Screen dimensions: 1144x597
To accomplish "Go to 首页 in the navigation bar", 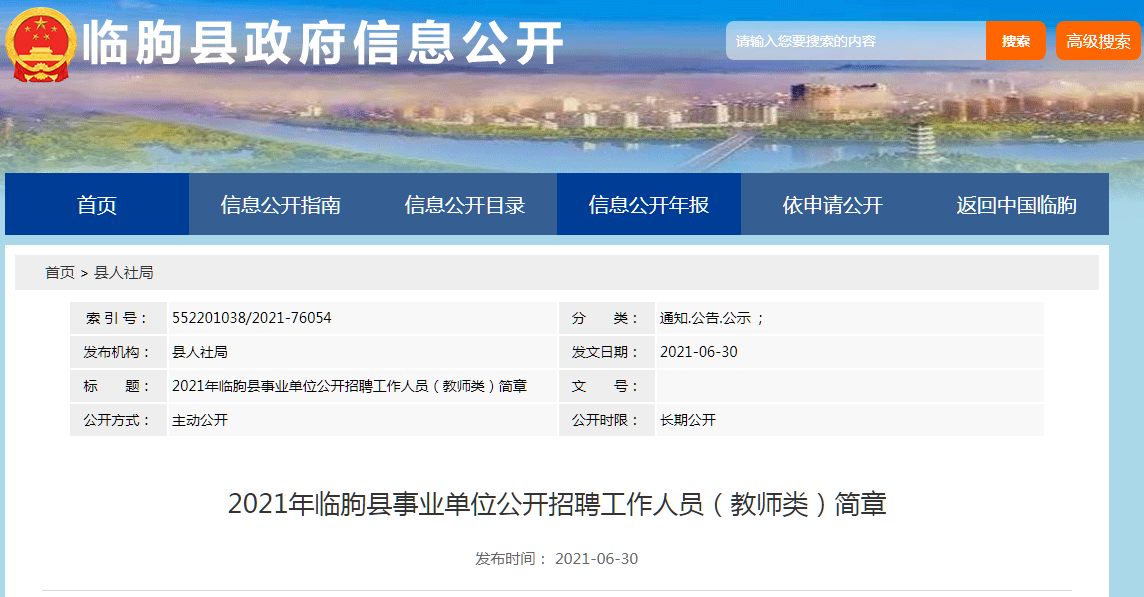I will click(x=97, y=205).
